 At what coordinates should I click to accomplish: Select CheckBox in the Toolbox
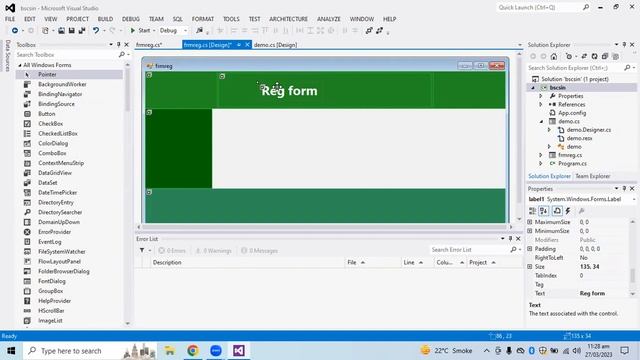(51, 124)
